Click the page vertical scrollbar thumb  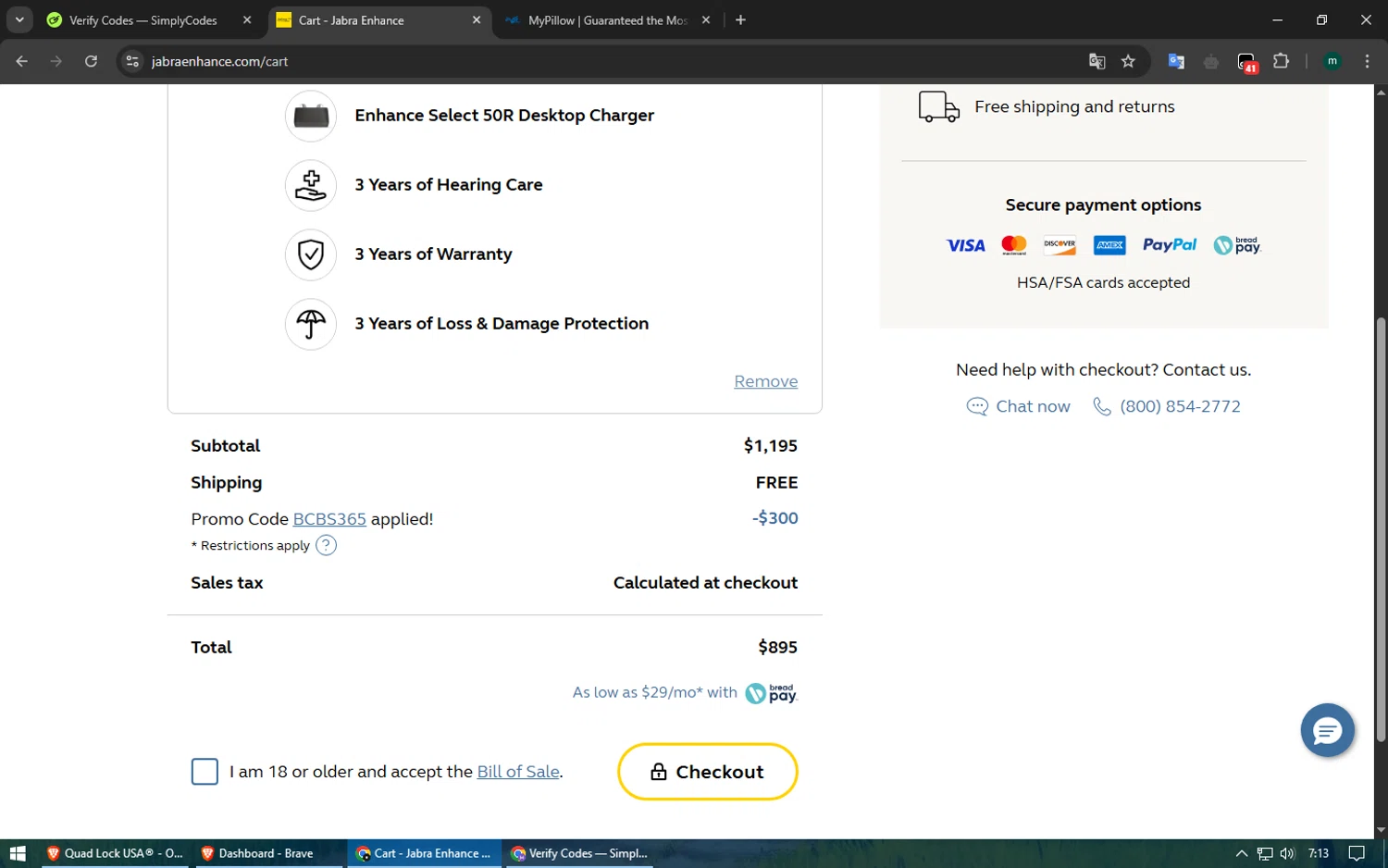point(1381,530)
